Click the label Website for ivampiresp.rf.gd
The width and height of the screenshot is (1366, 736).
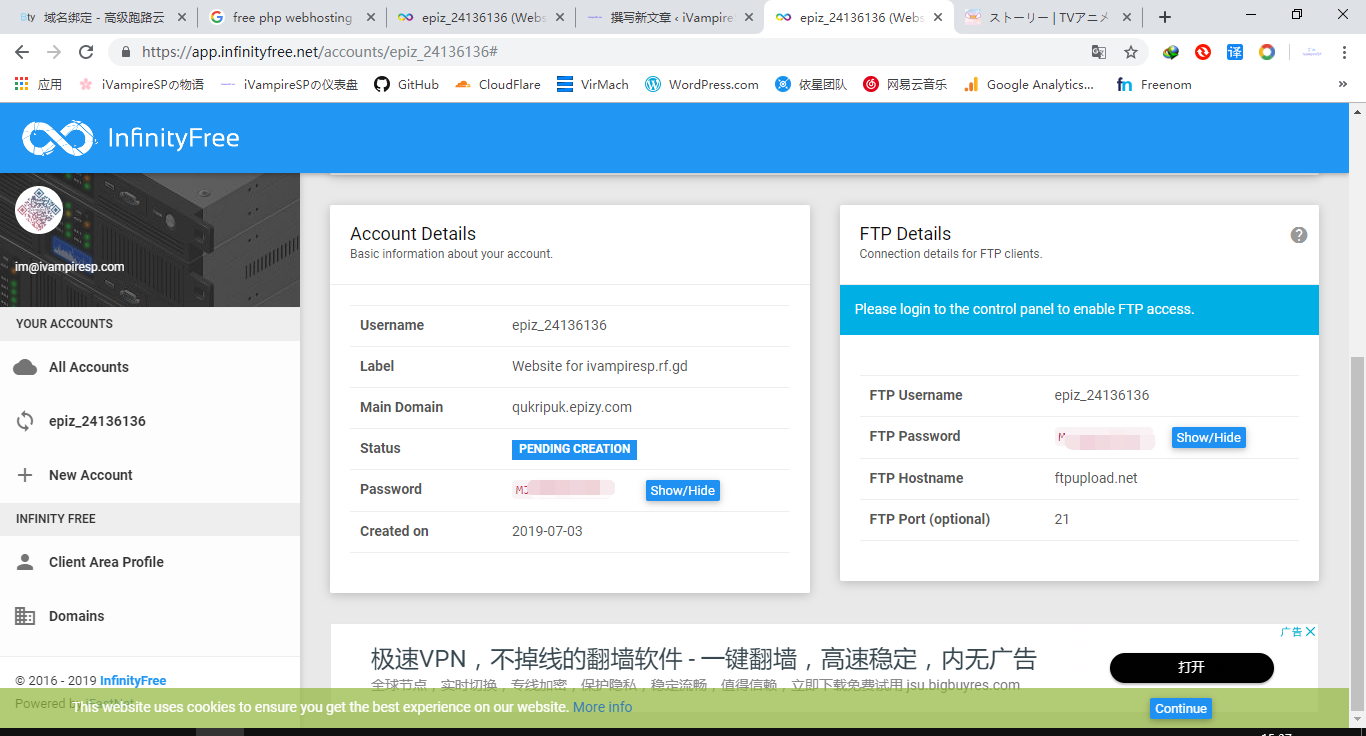[600, 366]
